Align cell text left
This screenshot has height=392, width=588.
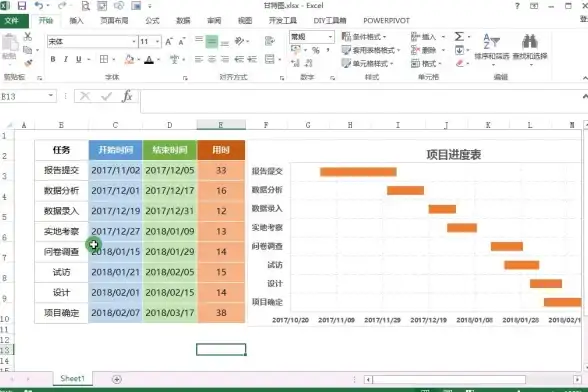pyautogui.click(x=199, y=59)
